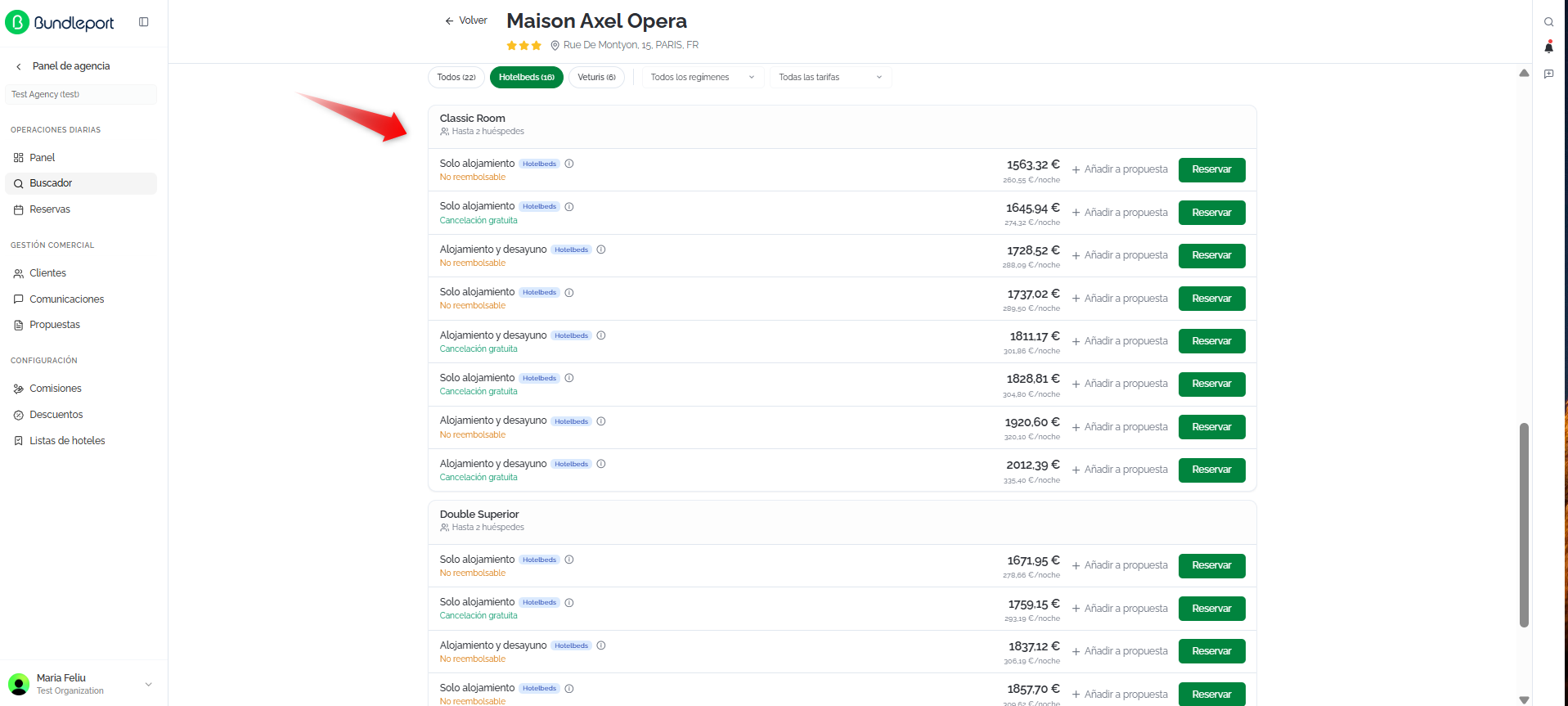Viewport: 1568px width, 706px height.
Task: Reservar the 1563,32 € Classic Room
Action: (1211, 170)
